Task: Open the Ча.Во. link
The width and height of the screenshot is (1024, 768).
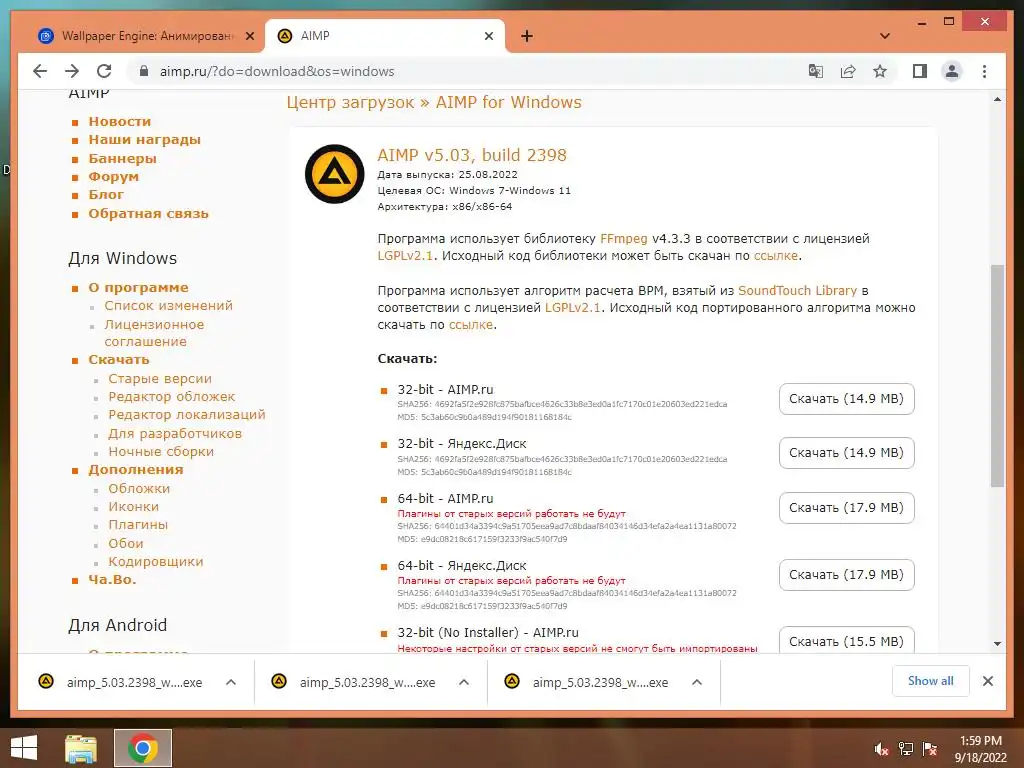Action: pos(112,579)
